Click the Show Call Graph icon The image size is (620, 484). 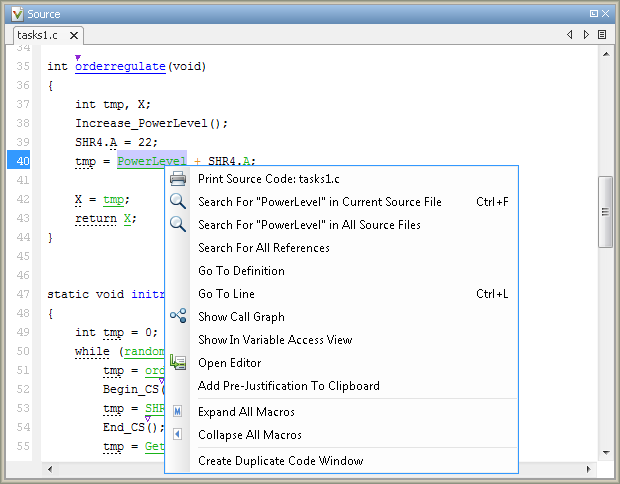pos(178,316)
